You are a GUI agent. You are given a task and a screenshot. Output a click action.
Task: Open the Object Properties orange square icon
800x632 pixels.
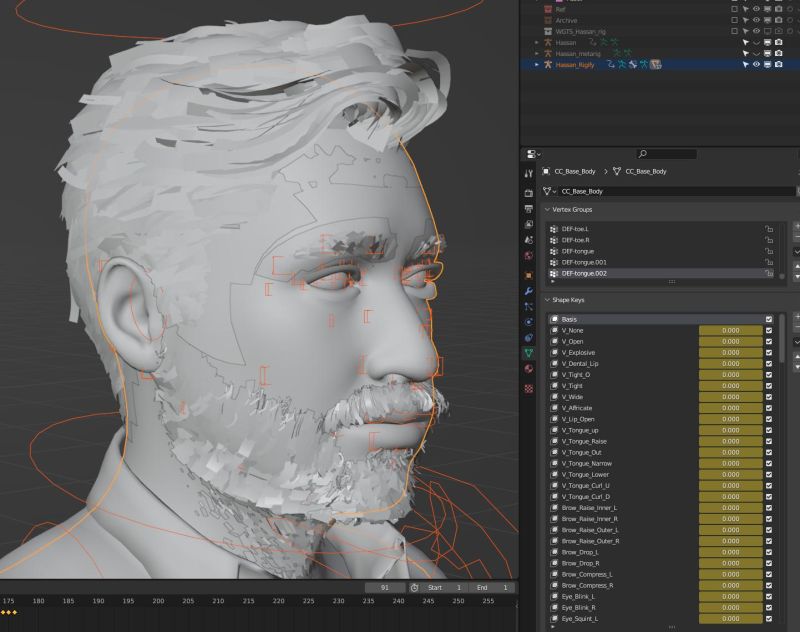(527, 275)
